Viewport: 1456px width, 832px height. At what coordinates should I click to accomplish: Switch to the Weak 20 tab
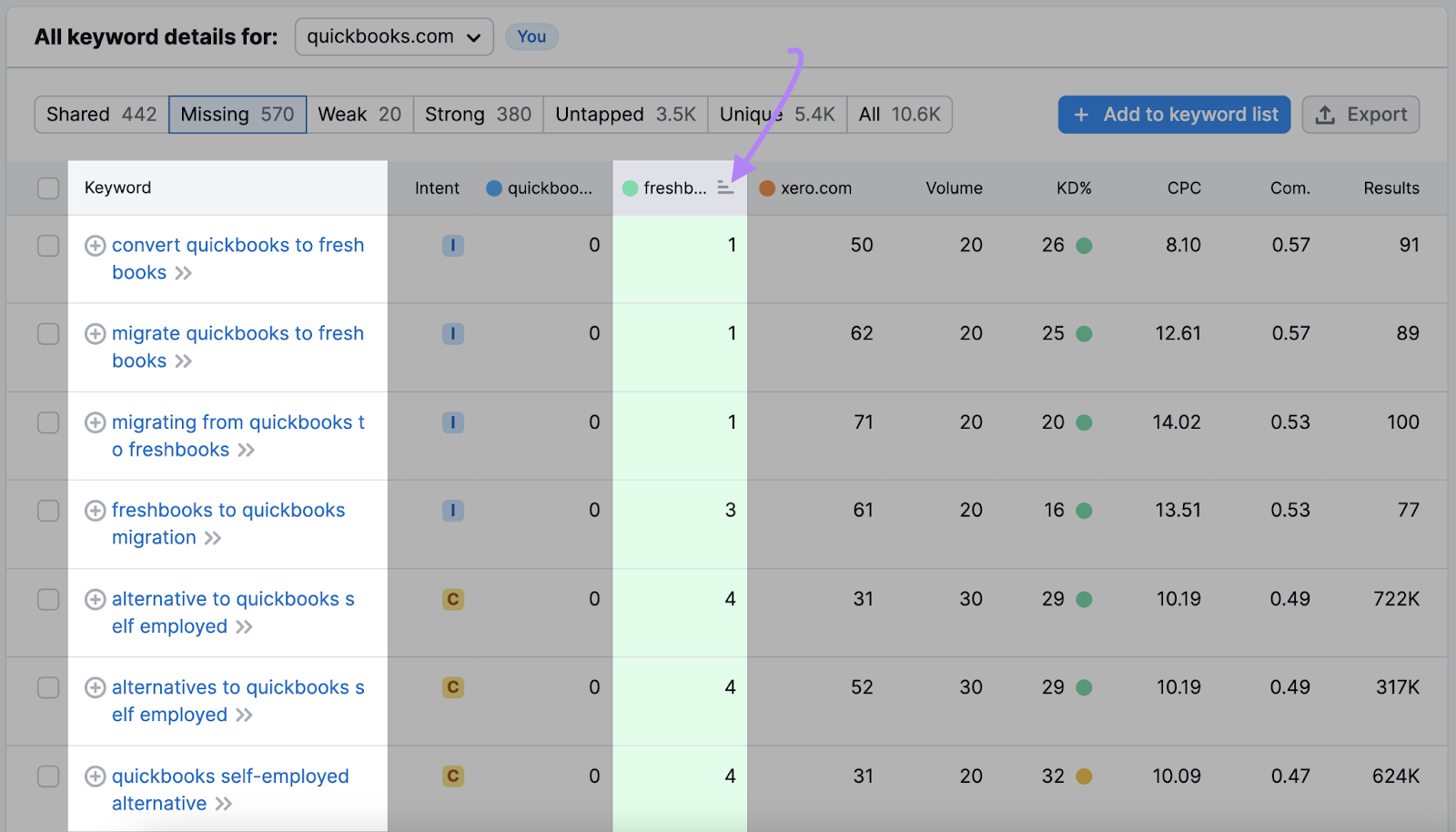(x=359, y=115)
